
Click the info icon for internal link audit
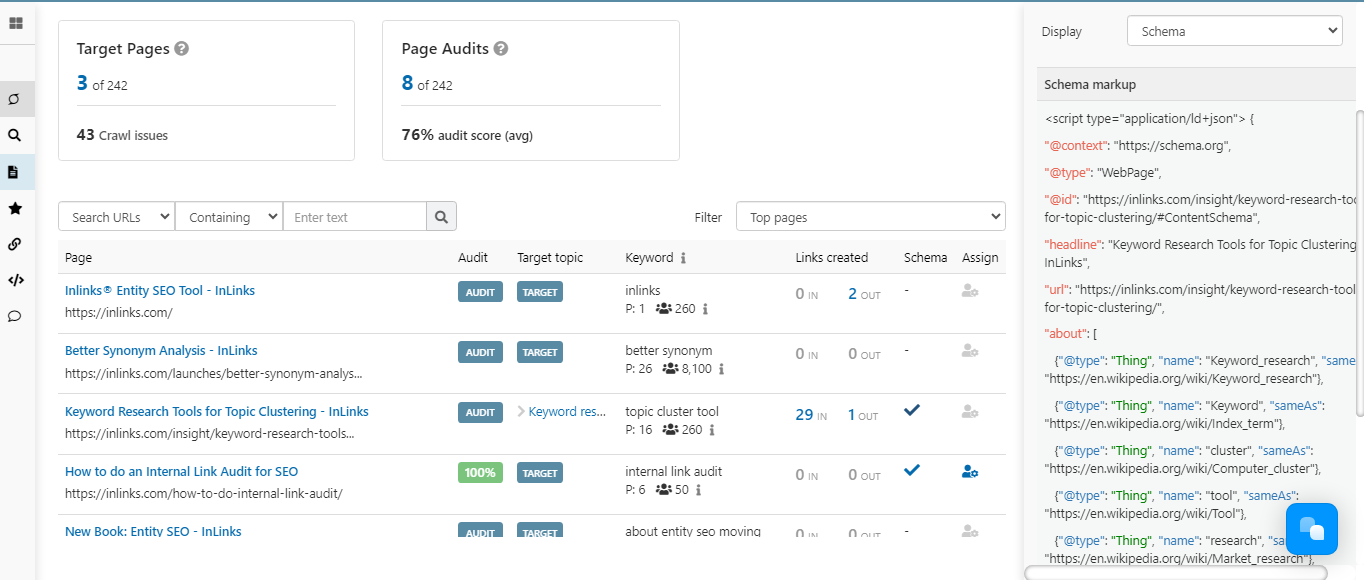[698, 490]
